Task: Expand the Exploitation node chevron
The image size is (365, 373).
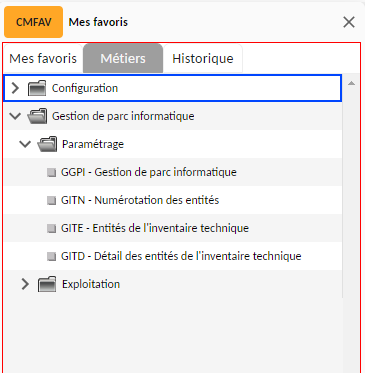Action: (x=25, y=284)
